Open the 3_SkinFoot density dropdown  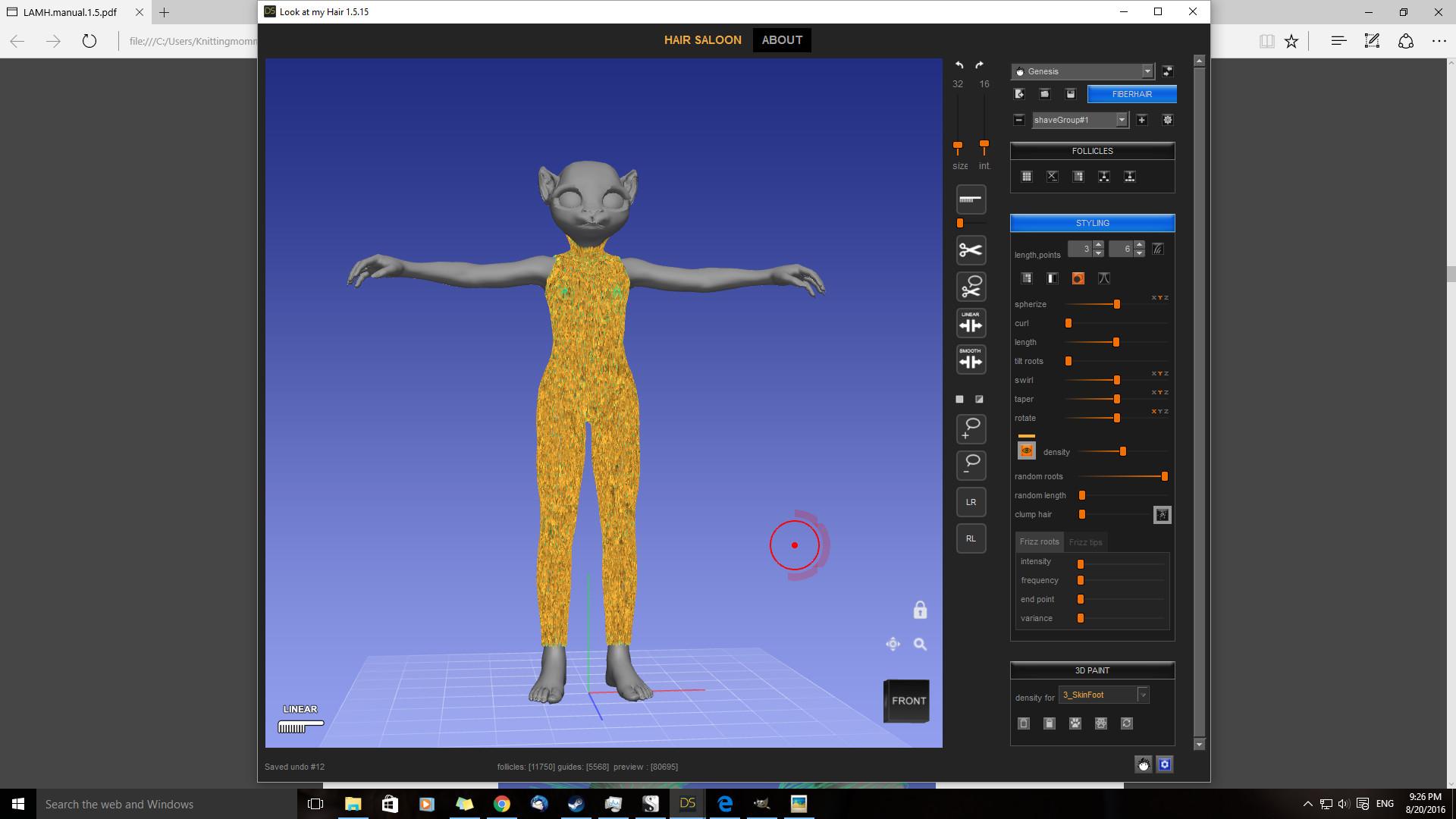pyautogui.click(x=1142, y=695)
